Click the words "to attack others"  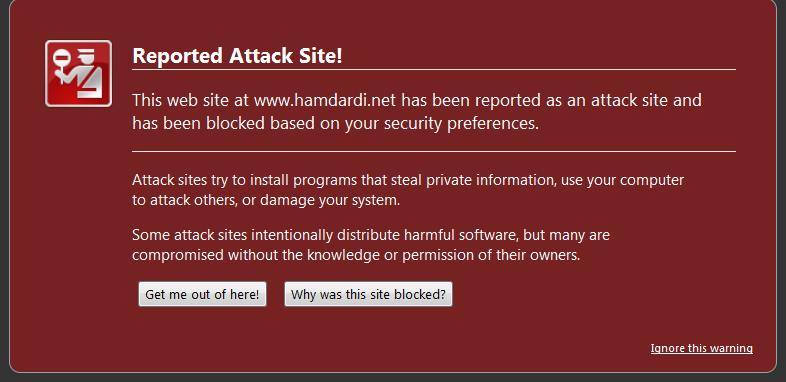[x=183, y=201]
